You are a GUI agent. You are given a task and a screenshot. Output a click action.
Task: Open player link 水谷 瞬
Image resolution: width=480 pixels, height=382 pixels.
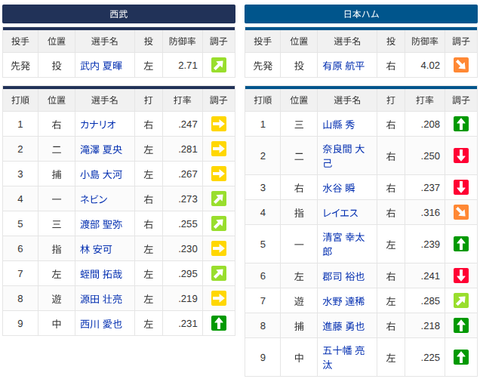338,188
